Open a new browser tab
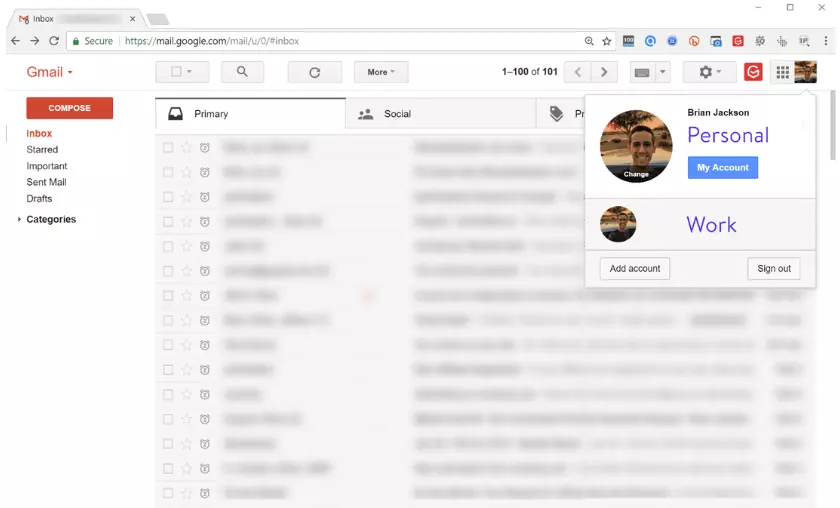This screenshot has width=840, height=508. pyautogui.click(x=158, y=19)
